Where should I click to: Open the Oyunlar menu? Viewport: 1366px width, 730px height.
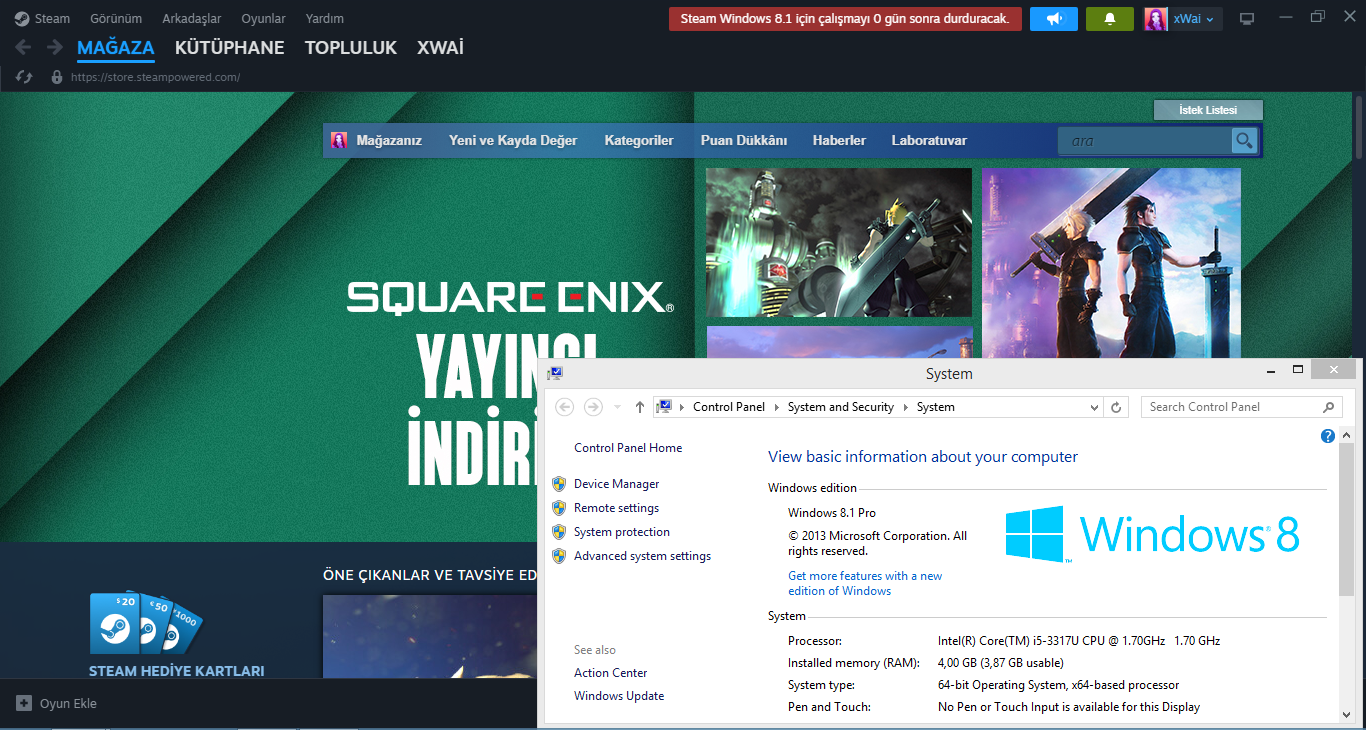pyautogui.click(x=263, y=18)
